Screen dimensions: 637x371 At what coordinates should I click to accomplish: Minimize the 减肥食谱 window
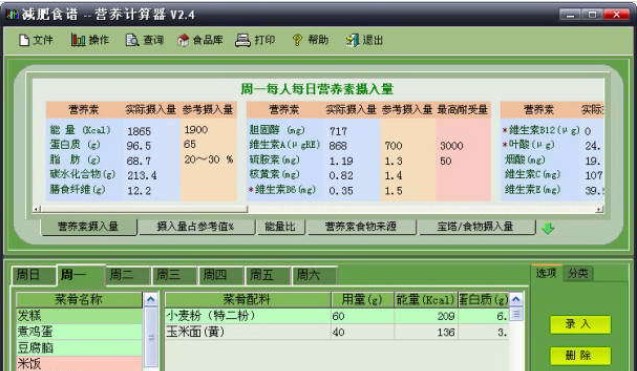tap(571, 15)
